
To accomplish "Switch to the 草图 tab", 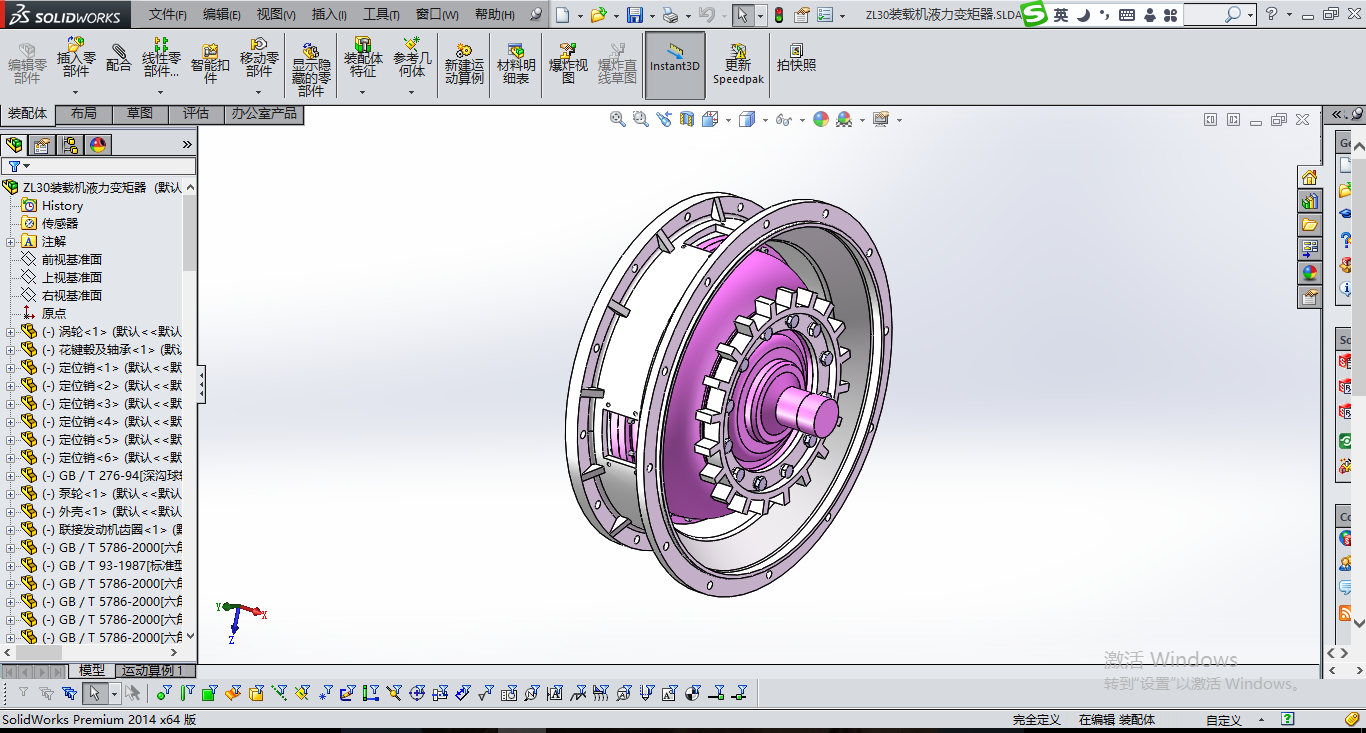I will click(140, 114).
